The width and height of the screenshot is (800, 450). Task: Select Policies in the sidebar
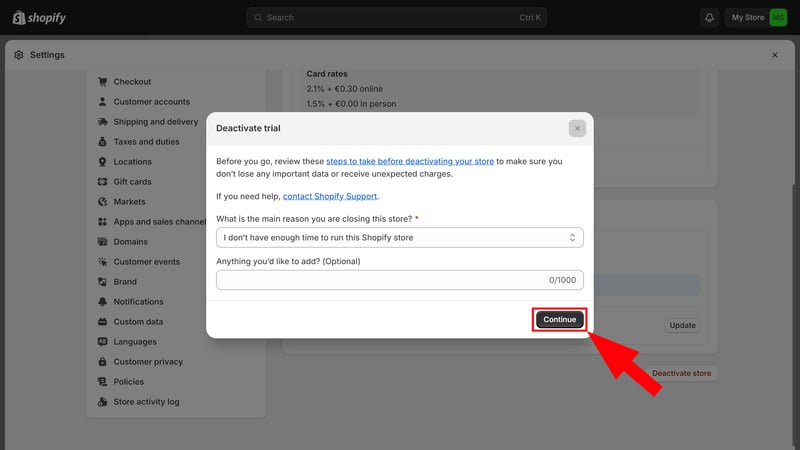point(129,382)
